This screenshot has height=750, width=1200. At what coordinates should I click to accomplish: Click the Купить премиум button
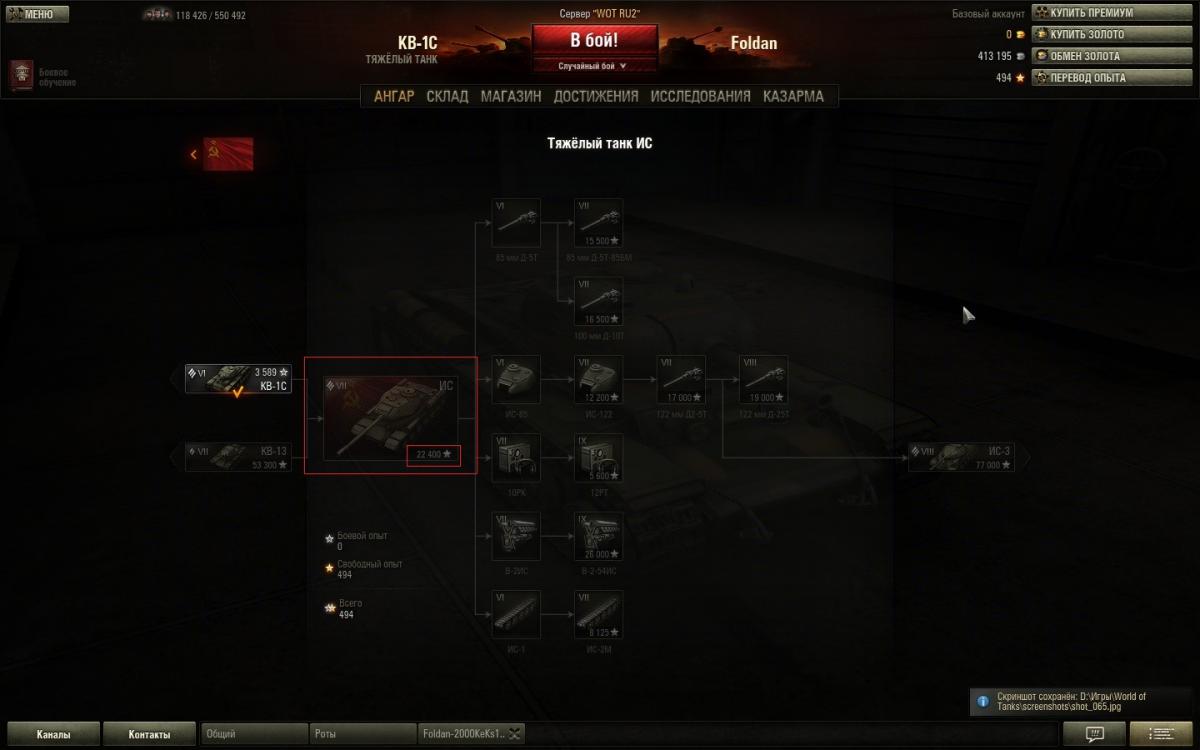[x=1090, y=13]
